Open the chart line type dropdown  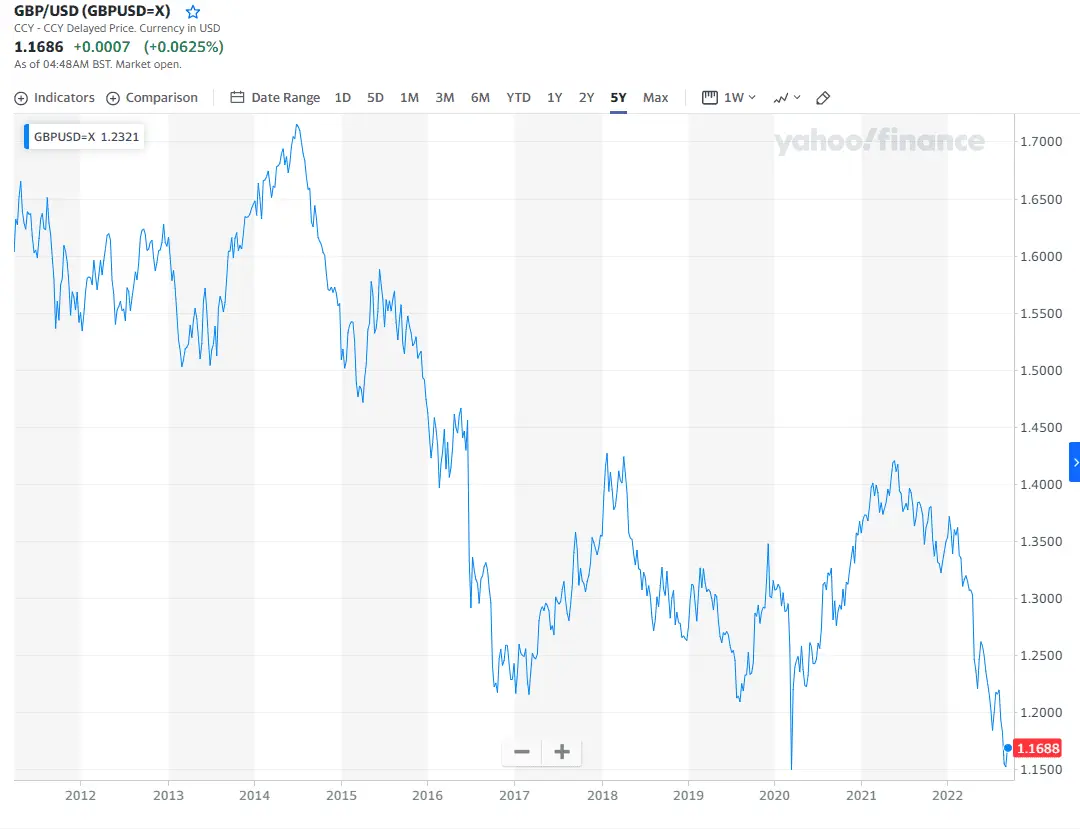787,98
